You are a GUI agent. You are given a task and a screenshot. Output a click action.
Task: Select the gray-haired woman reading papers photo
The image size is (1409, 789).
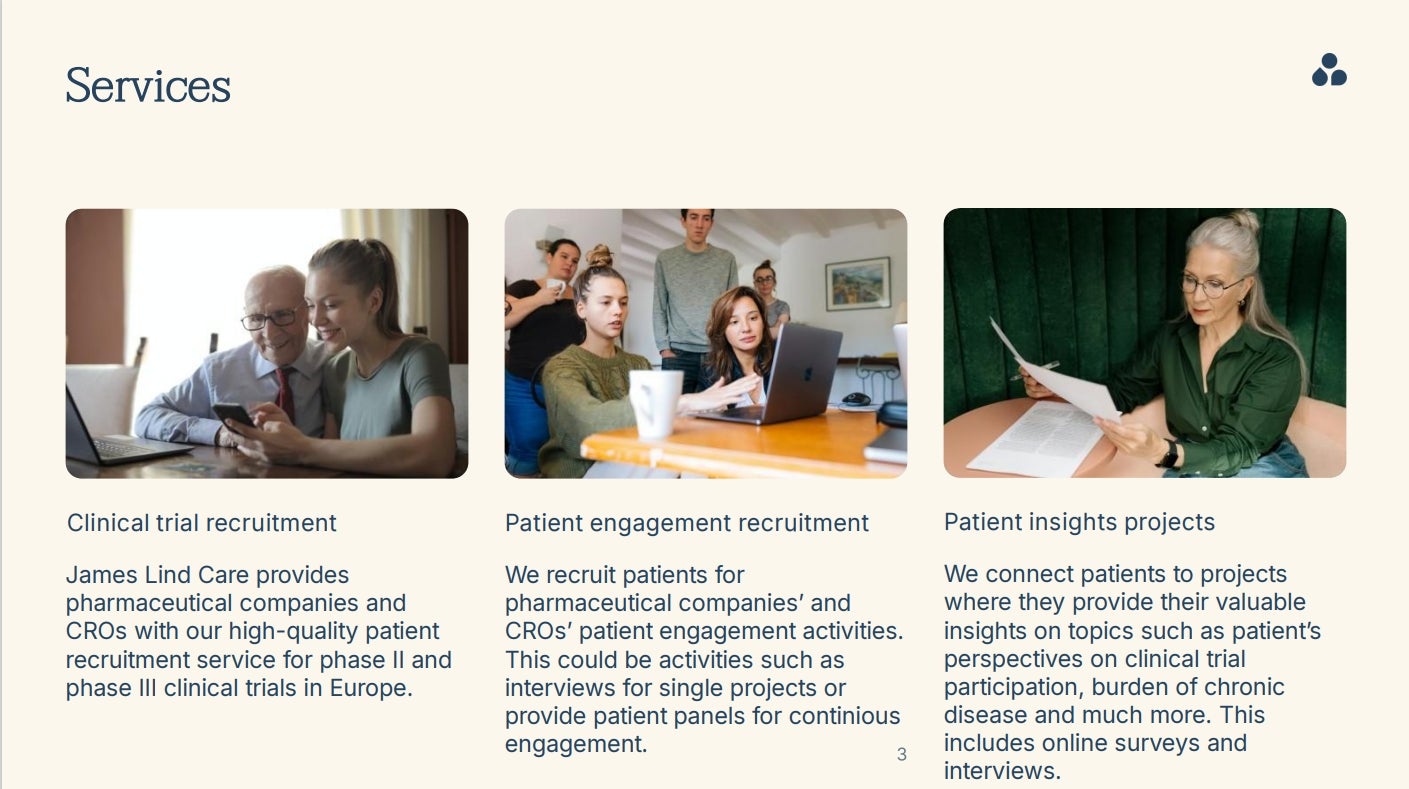1144,343
